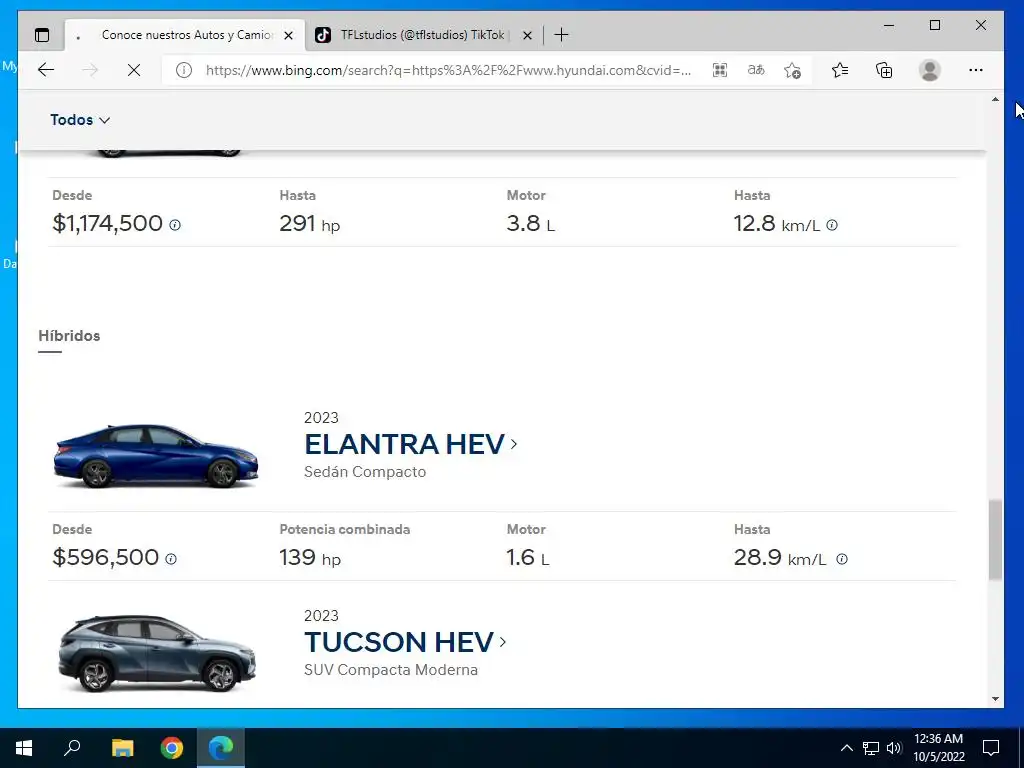Open the QR code or apps icon in address bar
The height and width of the screenshot is (768, 1024).
click(x=720, y=70)
